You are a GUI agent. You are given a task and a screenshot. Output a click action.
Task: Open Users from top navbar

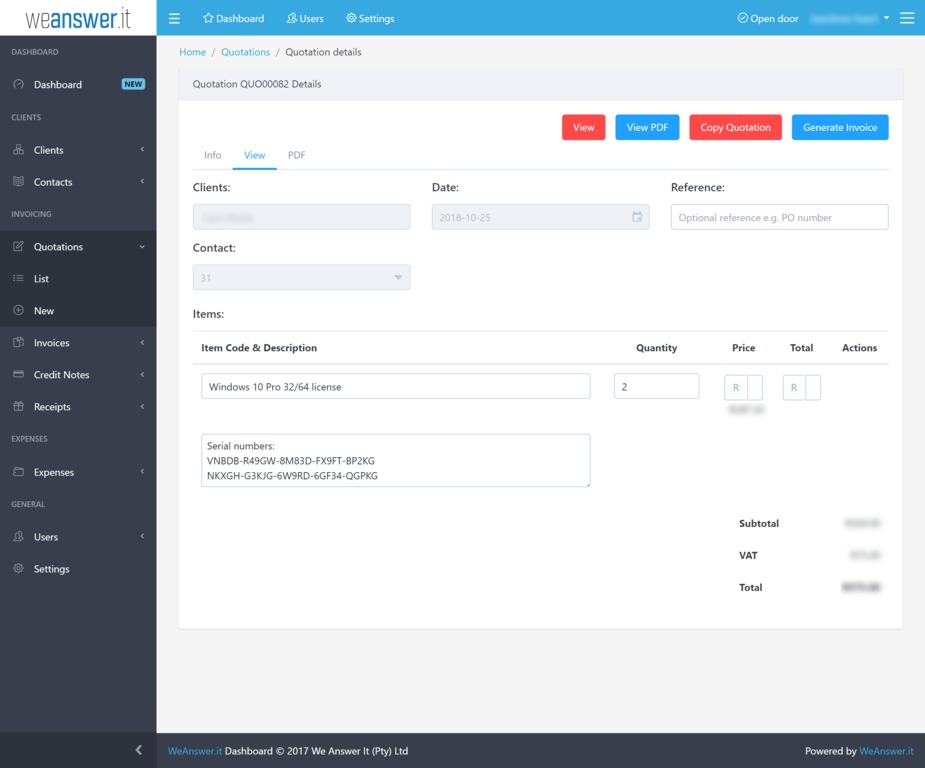coord(305,18)
